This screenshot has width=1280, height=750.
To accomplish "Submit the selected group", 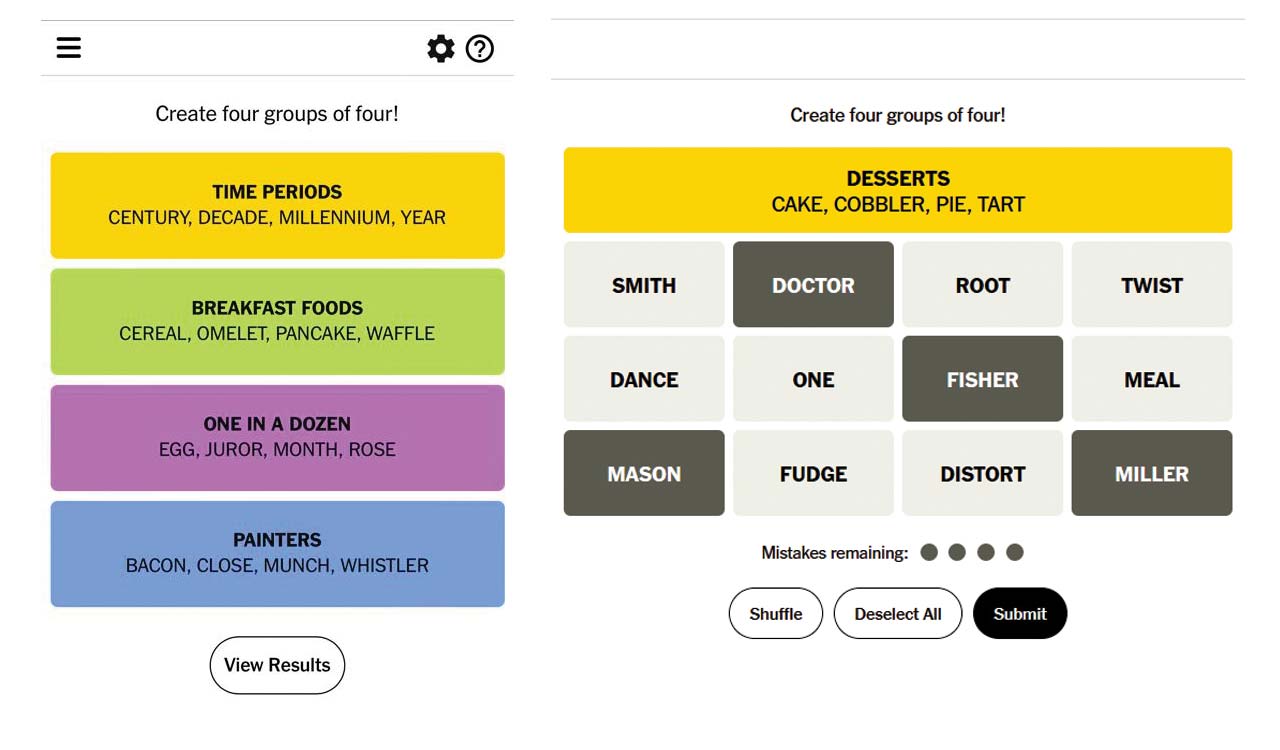I will 1019,614.
